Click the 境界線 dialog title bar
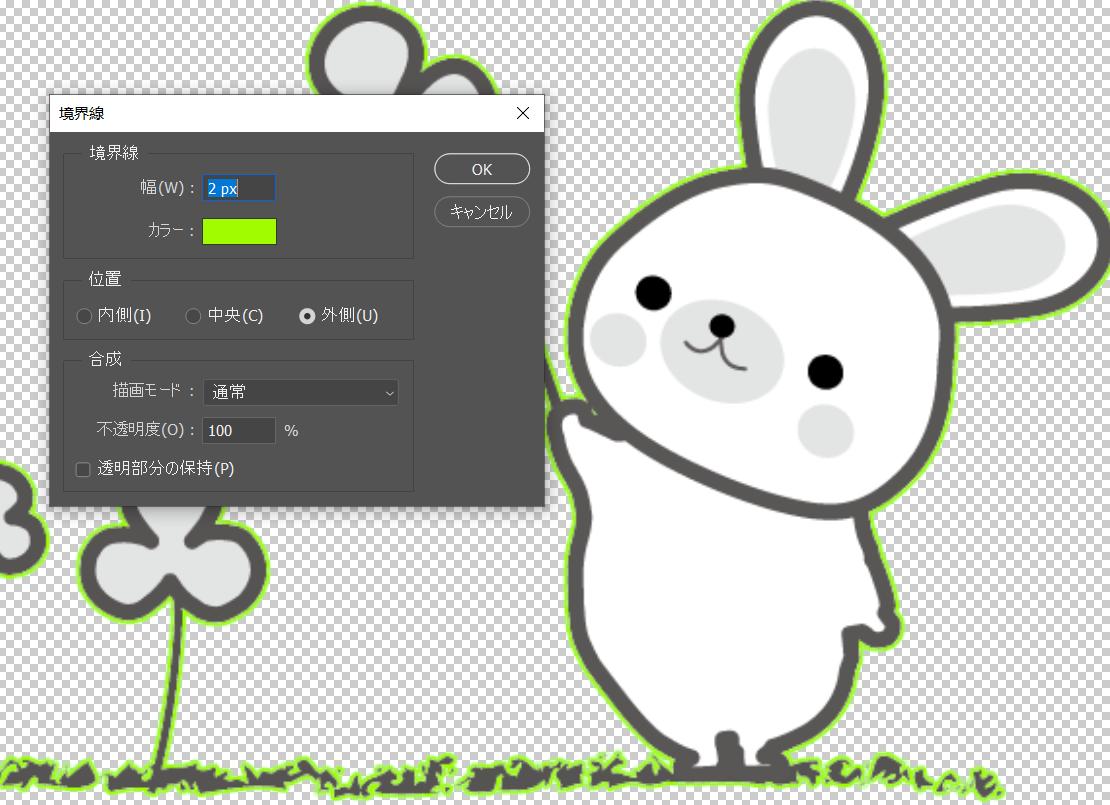The image size is (1110, 805). point(280,113)
